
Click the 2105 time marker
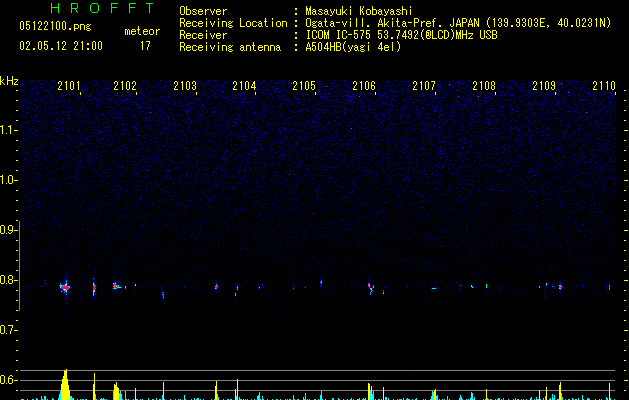pyautogui.click(x=304, y=85)
